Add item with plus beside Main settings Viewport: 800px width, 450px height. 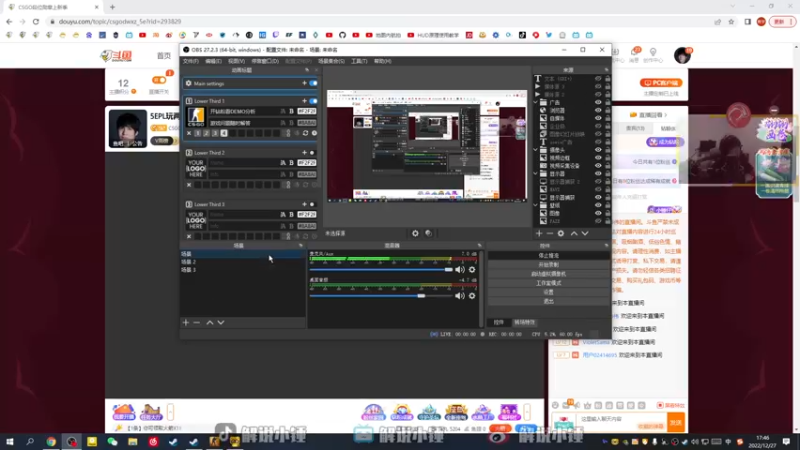304,83
